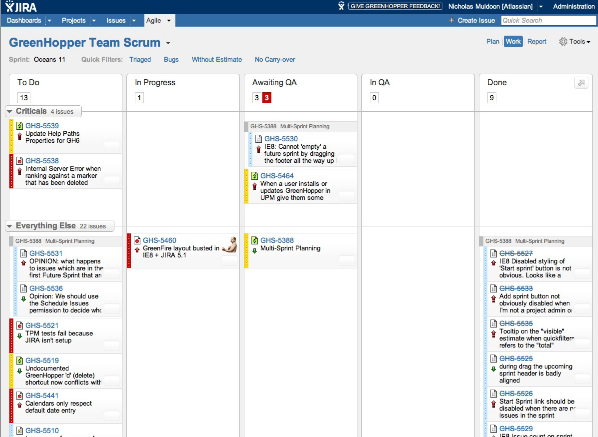Toggle the Without Estimate quick filter

[217, 59]
